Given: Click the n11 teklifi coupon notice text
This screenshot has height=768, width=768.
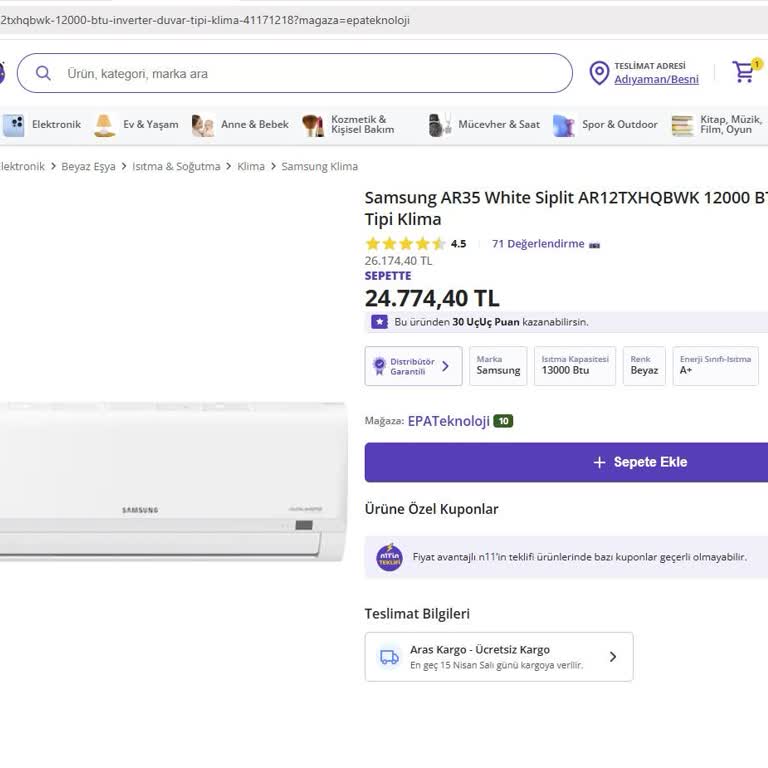Looking at the screenshot, I should (x=579, y=557).
